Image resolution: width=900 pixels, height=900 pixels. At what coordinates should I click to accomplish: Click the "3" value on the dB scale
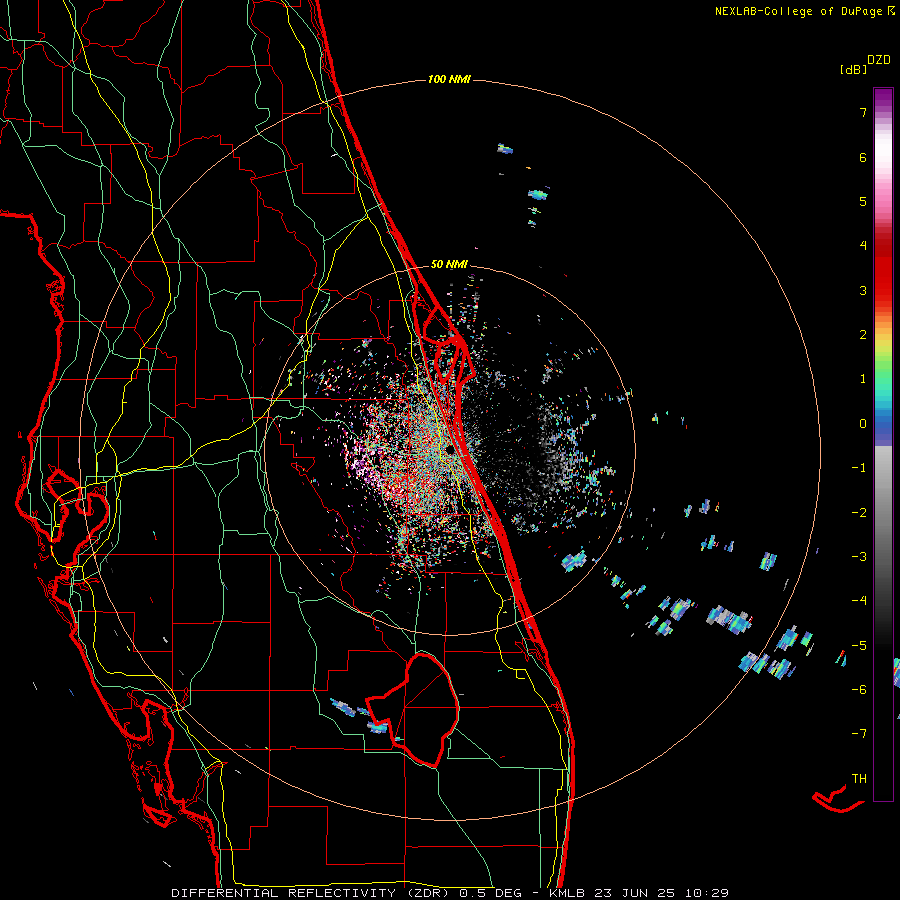(863, 290)
